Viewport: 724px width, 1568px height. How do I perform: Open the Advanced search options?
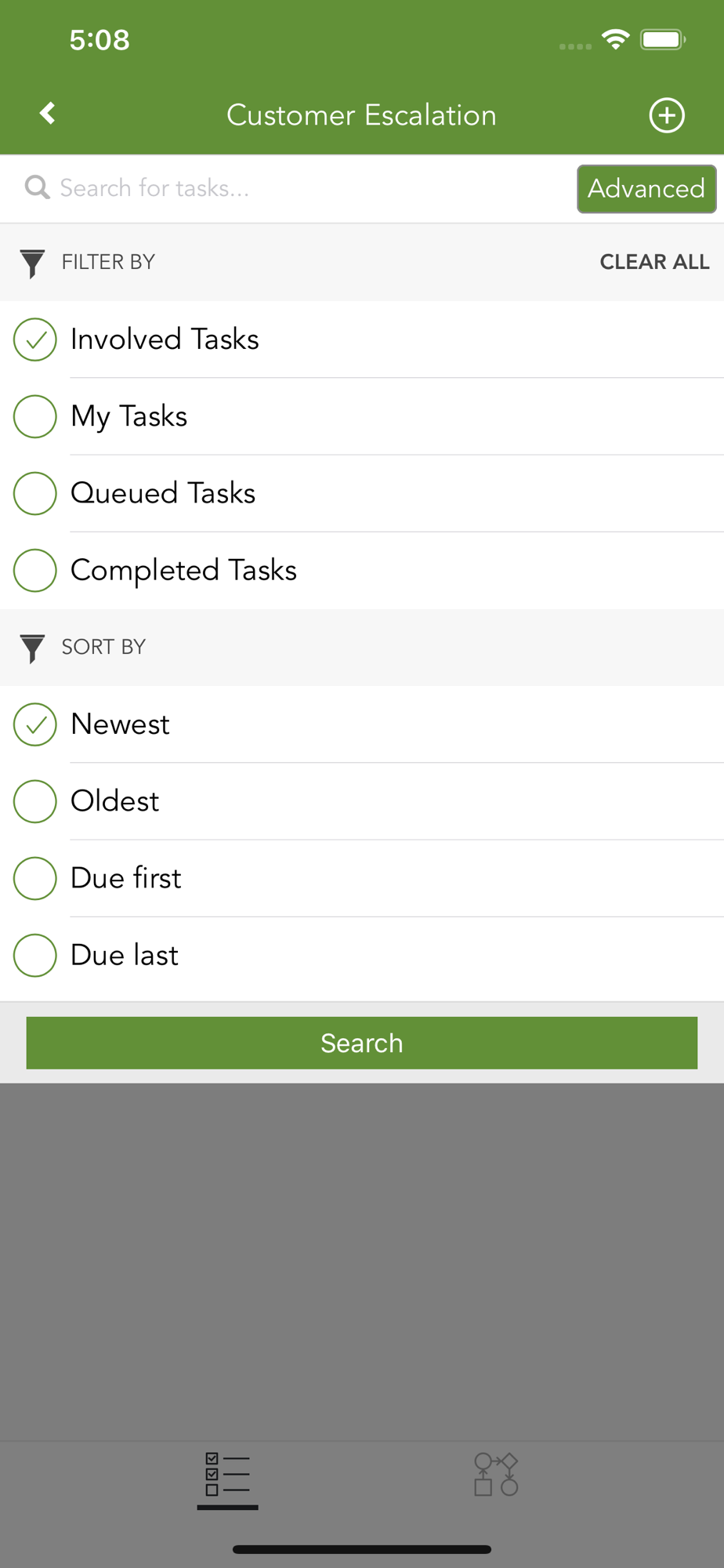pos(646,189)
